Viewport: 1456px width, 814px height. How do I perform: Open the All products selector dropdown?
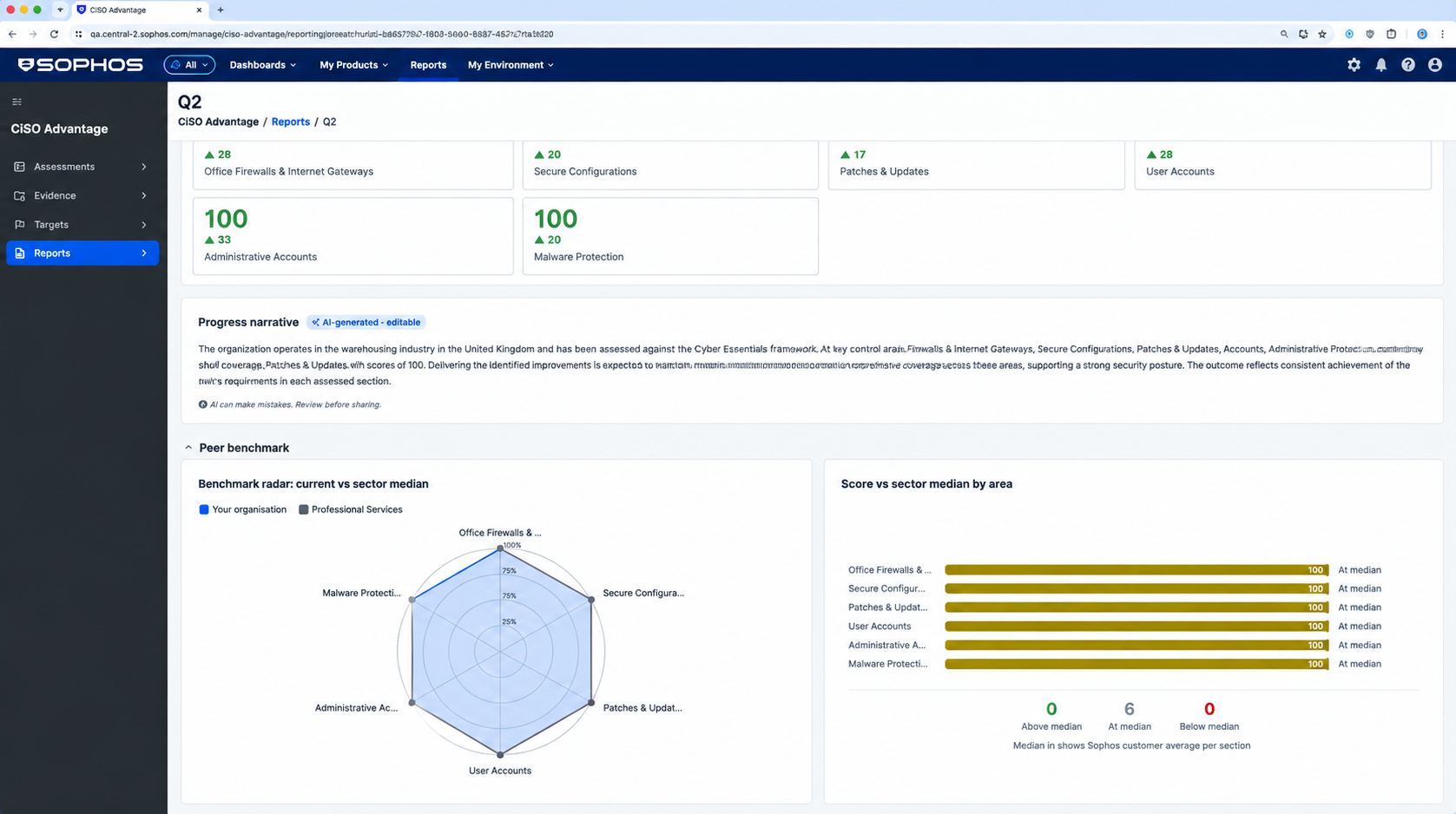[x=189, y=65]
